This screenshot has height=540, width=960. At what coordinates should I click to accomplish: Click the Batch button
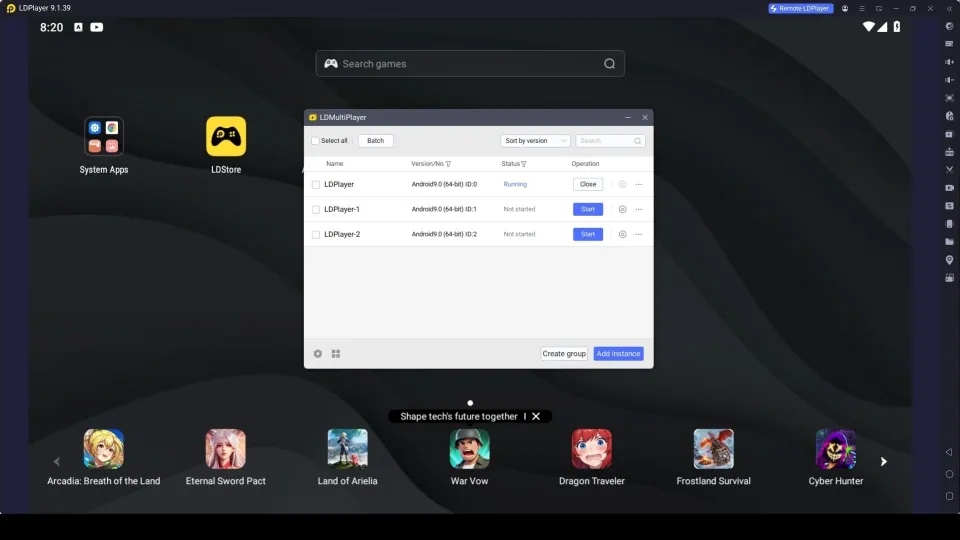coord(375,141)
